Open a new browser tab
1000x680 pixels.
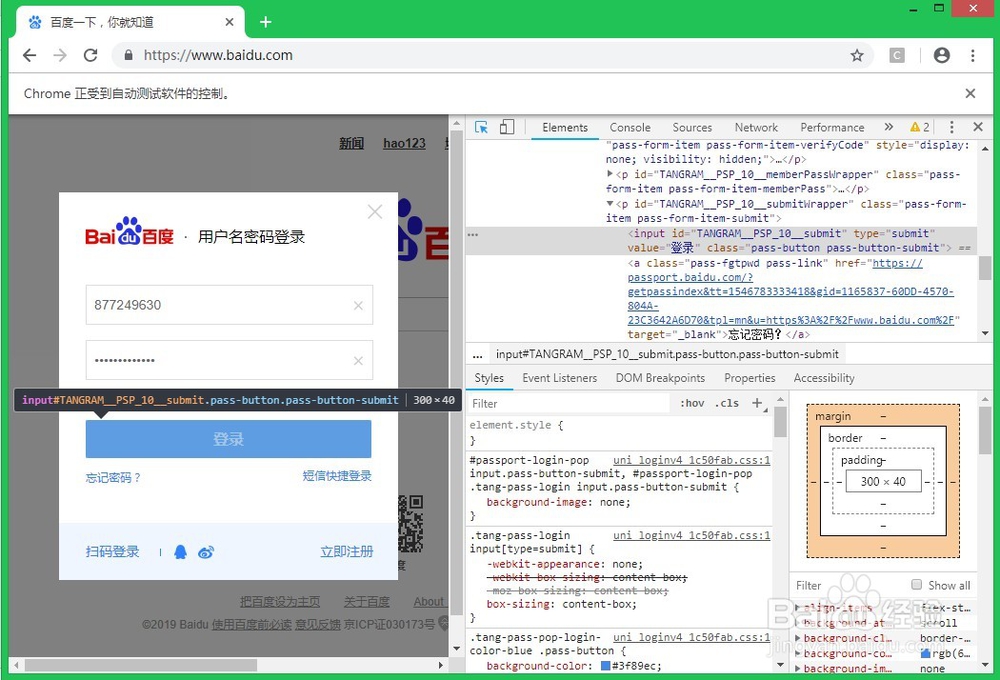266,22
